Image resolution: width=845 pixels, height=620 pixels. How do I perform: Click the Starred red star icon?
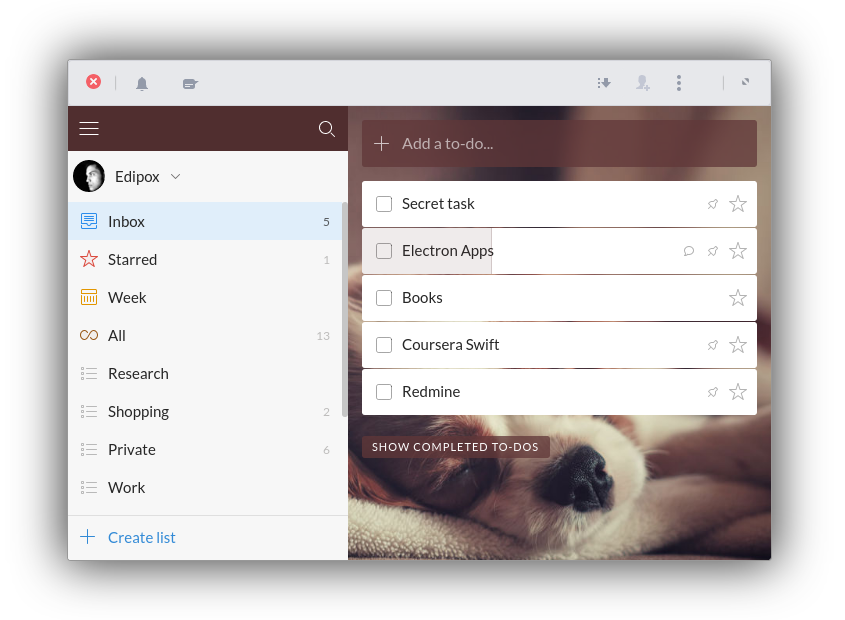(89, 259)
